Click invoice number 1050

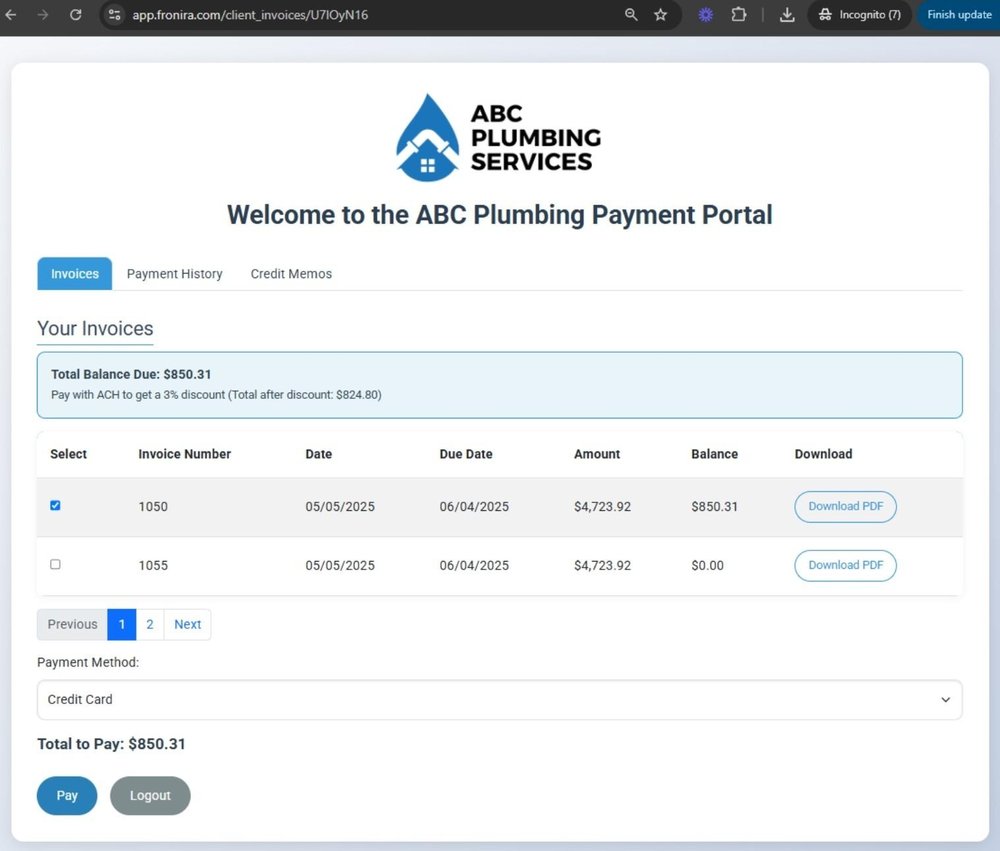tap(153, 507)
